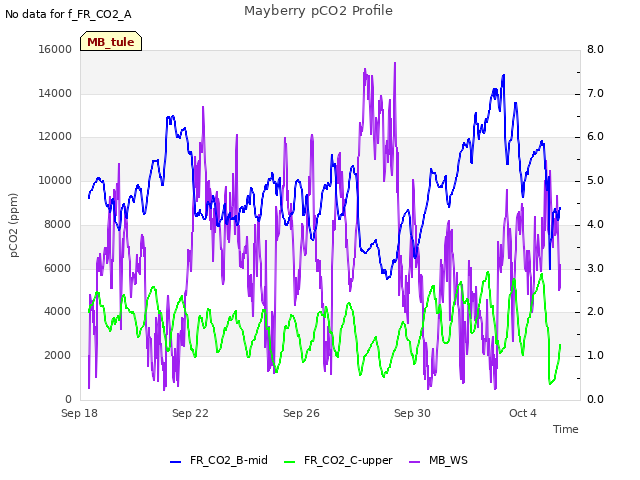Click the 12000 left axis tick label

click(x=55, y=137)
